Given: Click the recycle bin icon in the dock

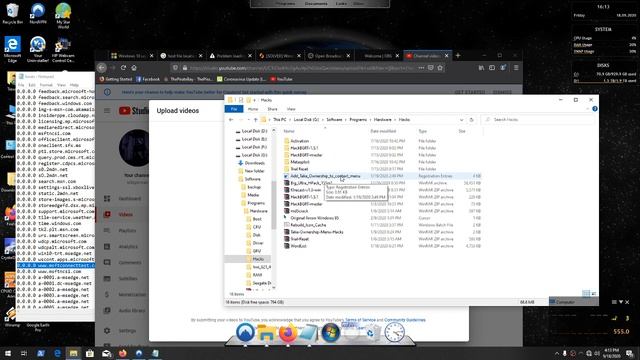Looking at the screenshot, I should [371, 333].
